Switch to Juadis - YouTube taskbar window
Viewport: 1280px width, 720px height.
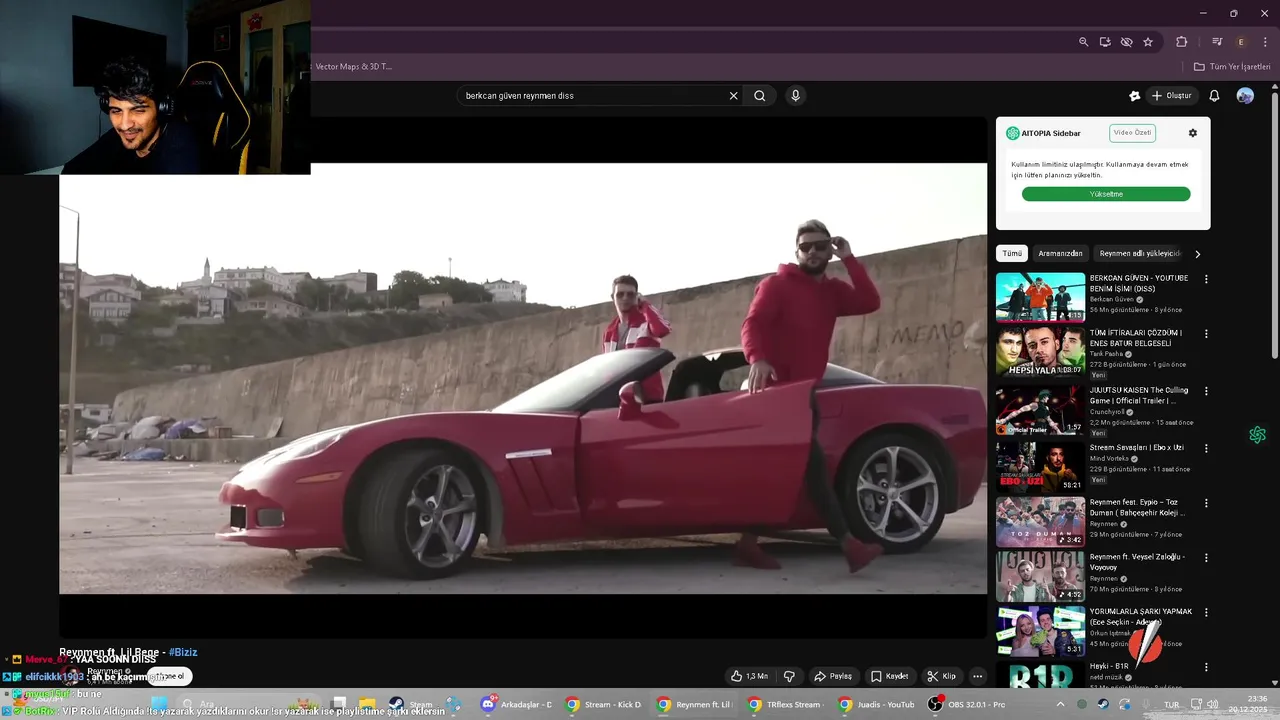click(877, 704)
